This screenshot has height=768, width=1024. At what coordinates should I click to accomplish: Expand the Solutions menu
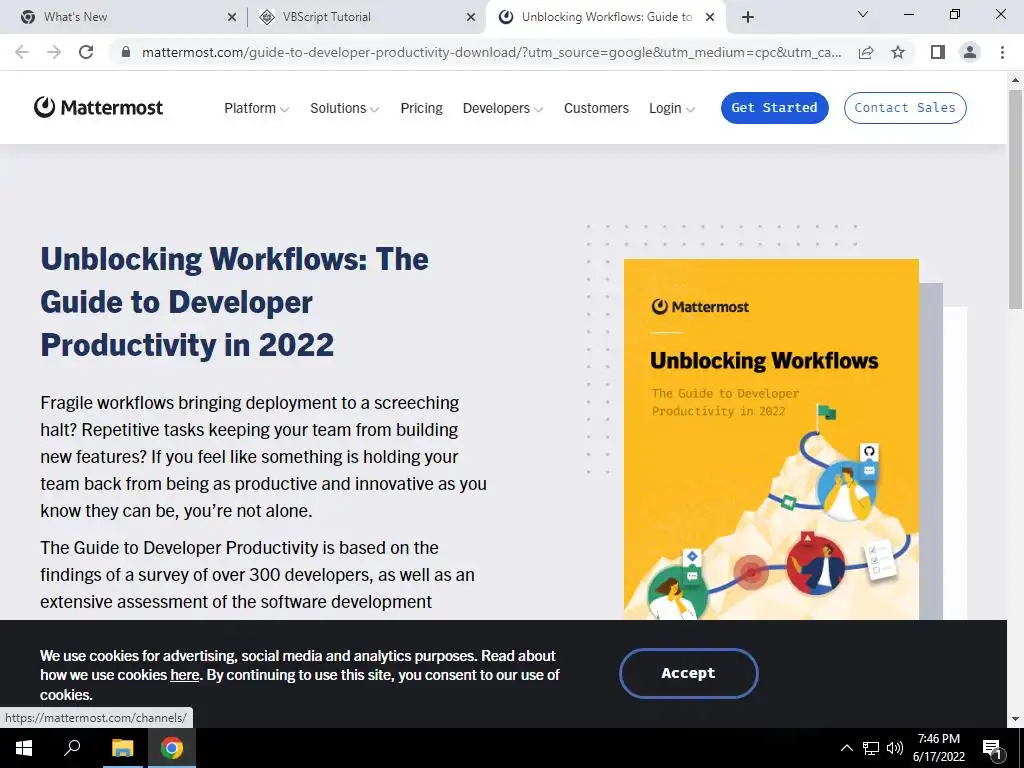click(344, 108)
